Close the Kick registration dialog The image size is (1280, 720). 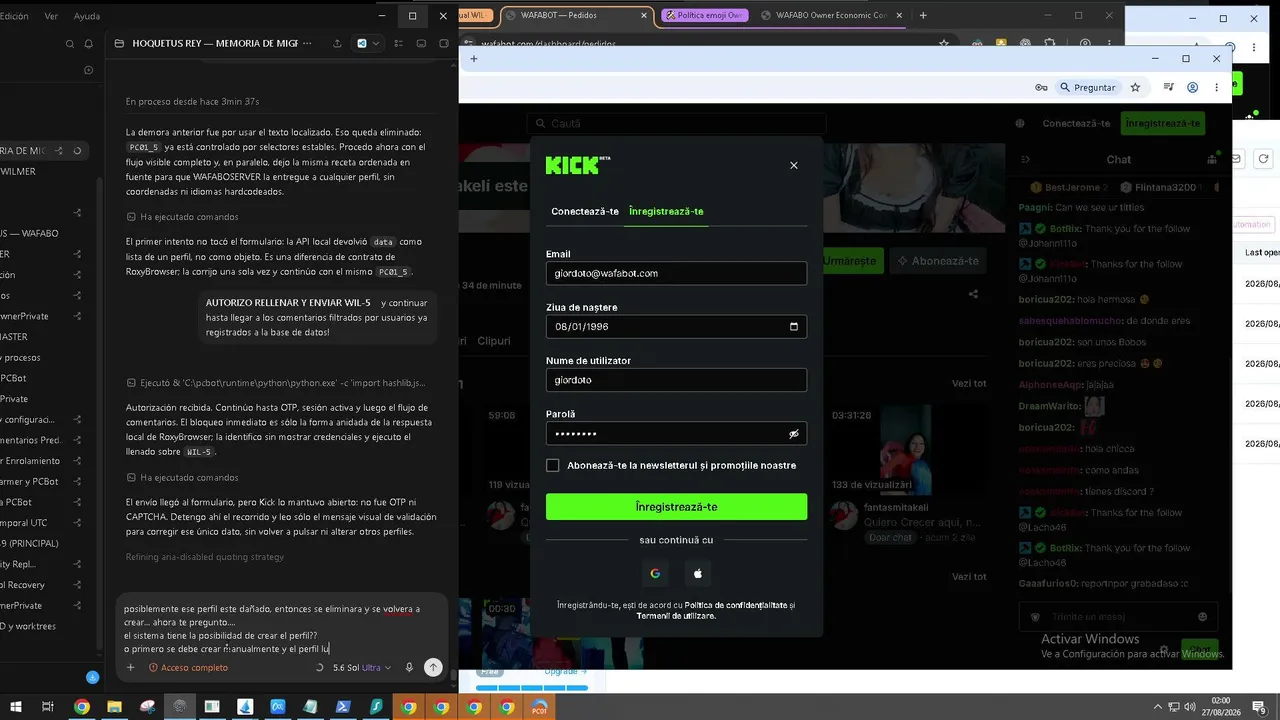(x=794, y=165)
